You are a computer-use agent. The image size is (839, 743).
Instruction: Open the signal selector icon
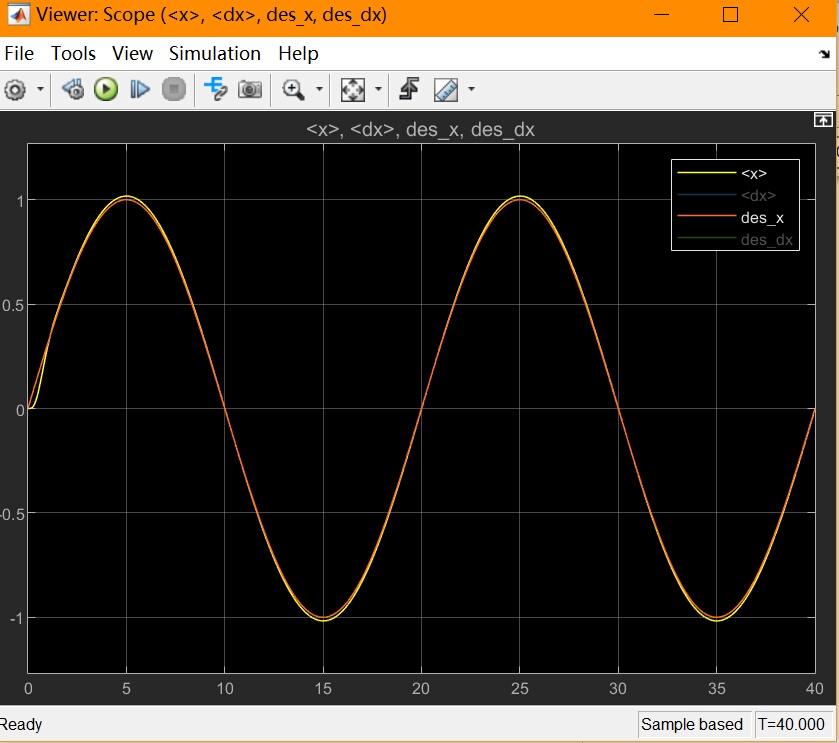coord(216,89)
